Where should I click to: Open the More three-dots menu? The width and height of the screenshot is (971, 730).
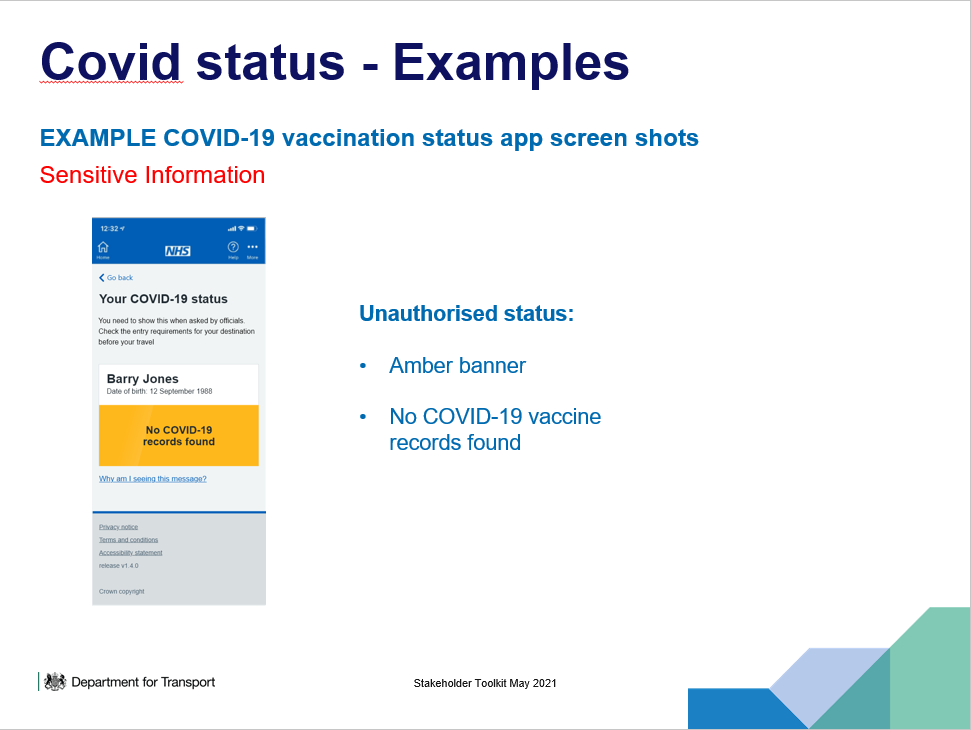[252, 249]
